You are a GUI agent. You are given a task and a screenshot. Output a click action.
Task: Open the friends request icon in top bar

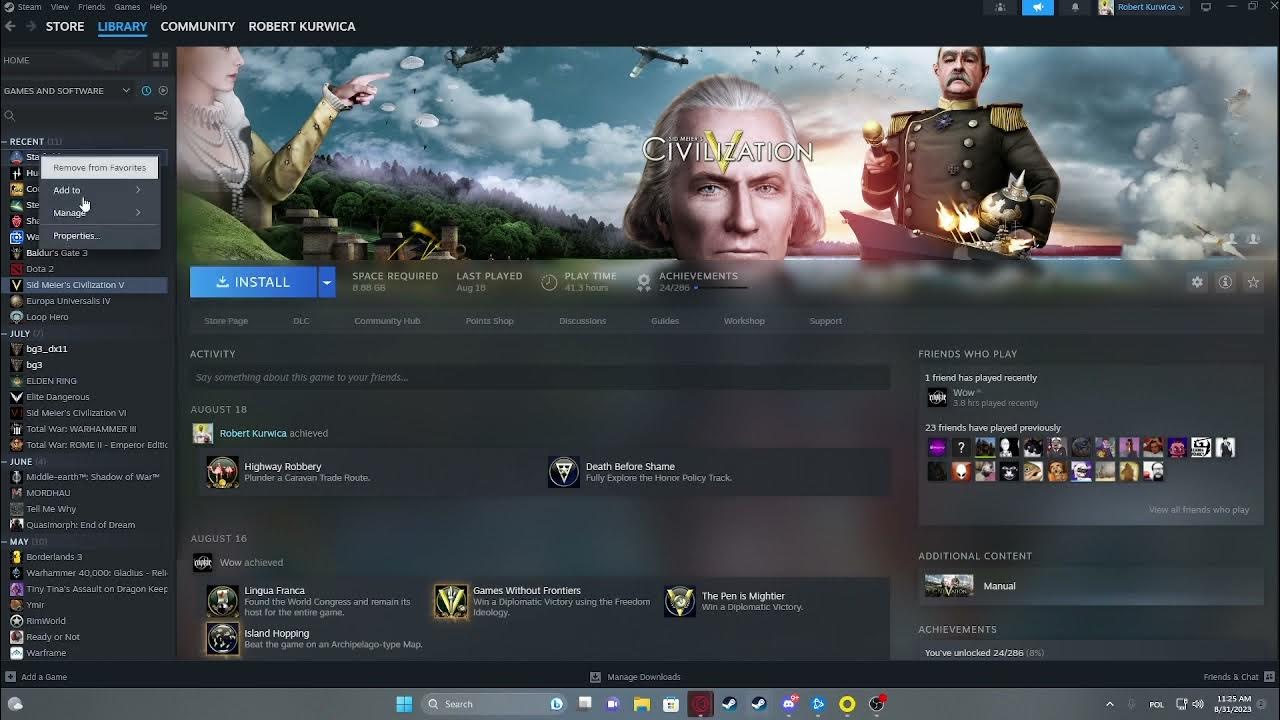[1000, 7]
